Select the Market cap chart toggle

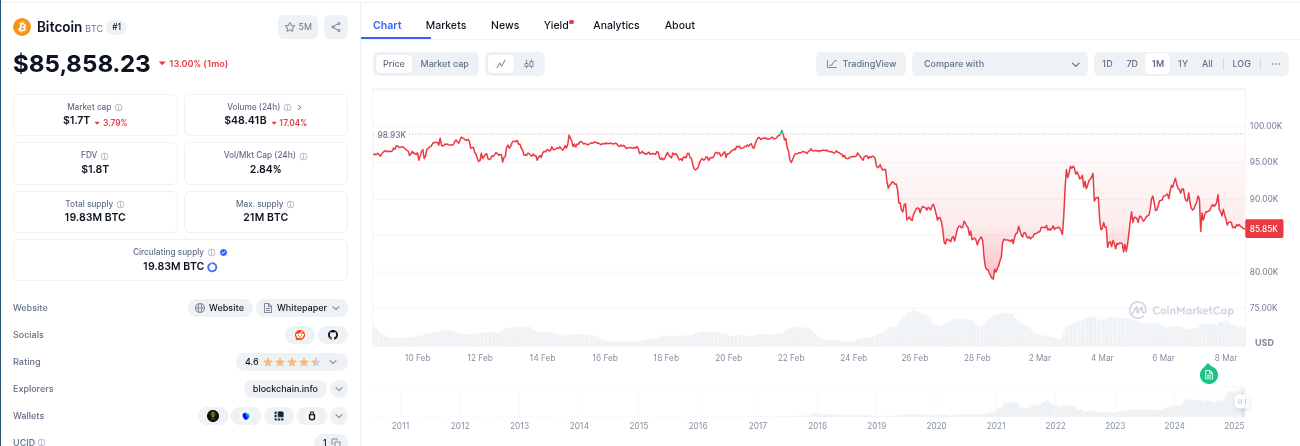tap(444, 64)
